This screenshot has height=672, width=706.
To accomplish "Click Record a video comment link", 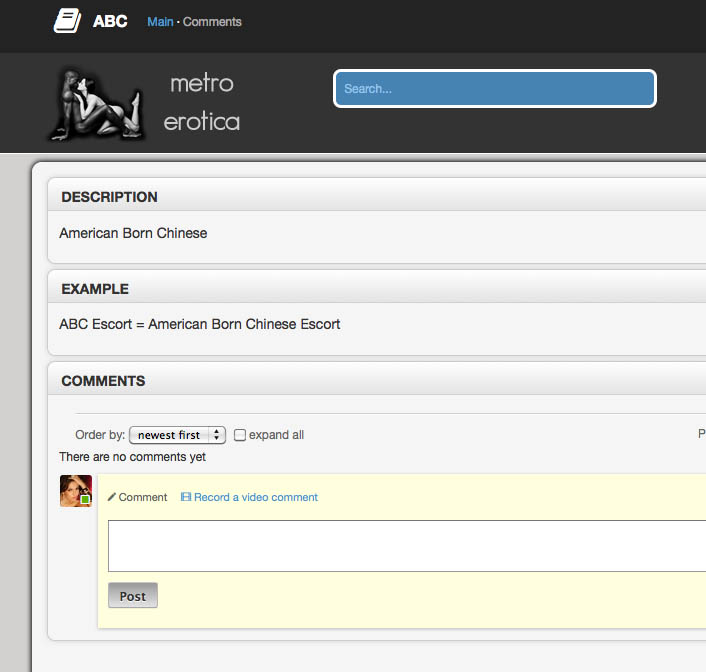I will click(256, 497).
